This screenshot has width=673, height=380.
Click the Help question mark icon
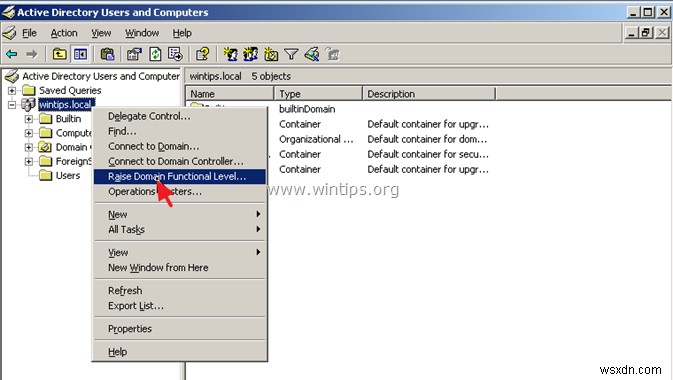click(x=202, y=54)
